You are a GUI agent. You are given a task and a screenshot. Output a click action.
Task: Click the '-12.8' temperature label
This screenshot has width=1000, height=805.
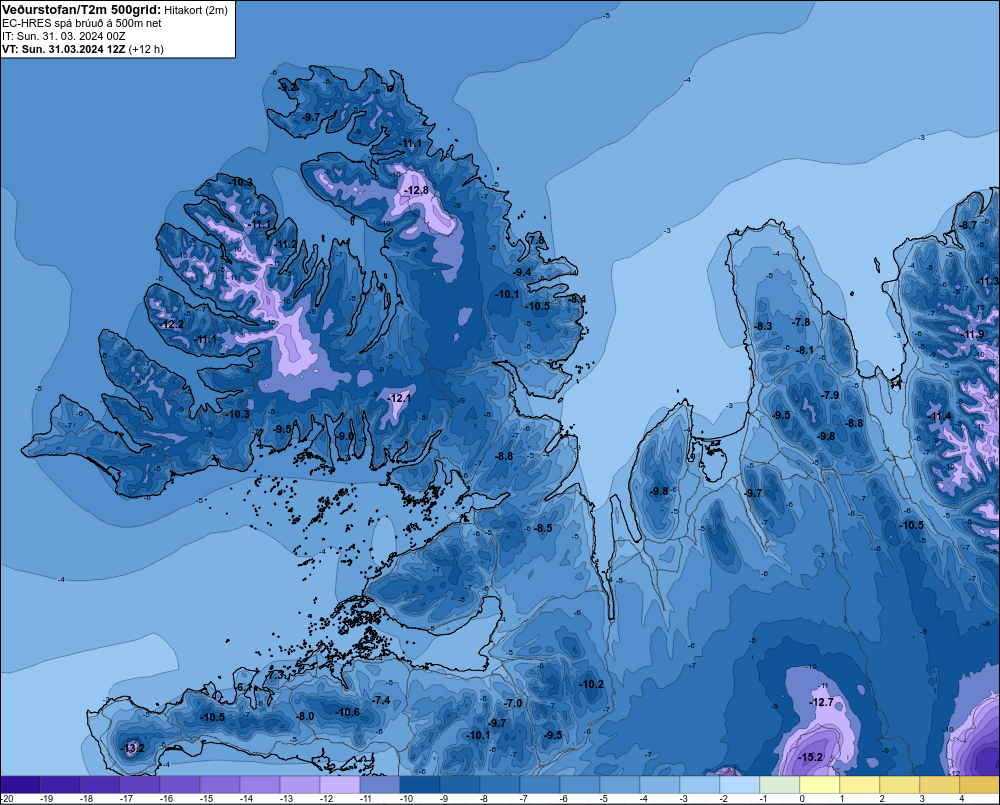coord(416,190)
